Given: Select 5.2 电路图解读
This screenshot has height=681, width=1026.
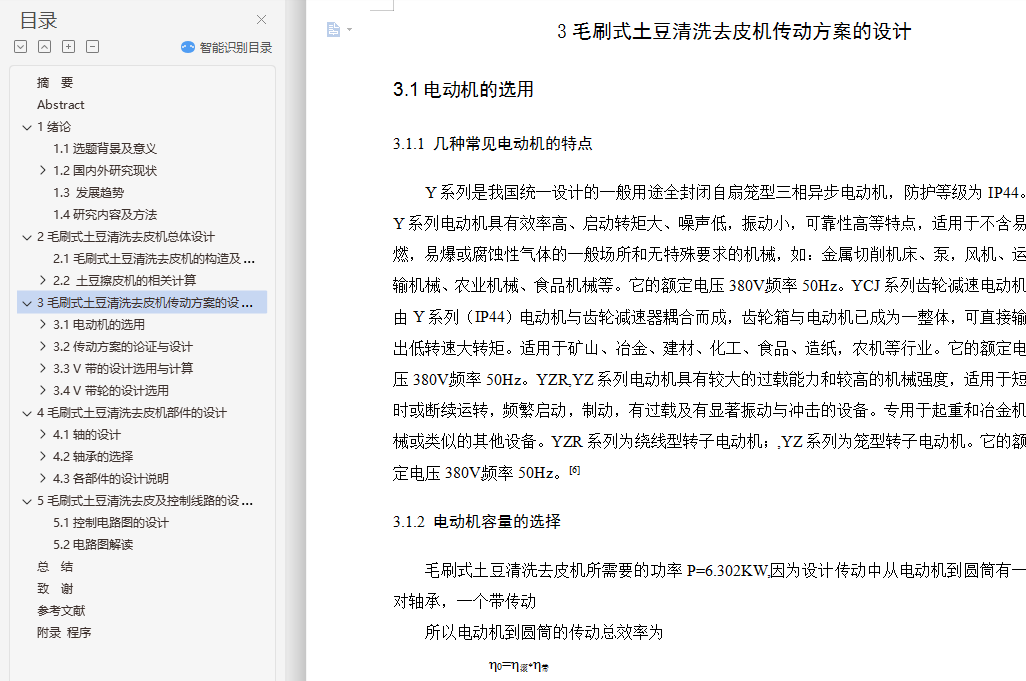Looking at the screenshot, I should [93, 544].
